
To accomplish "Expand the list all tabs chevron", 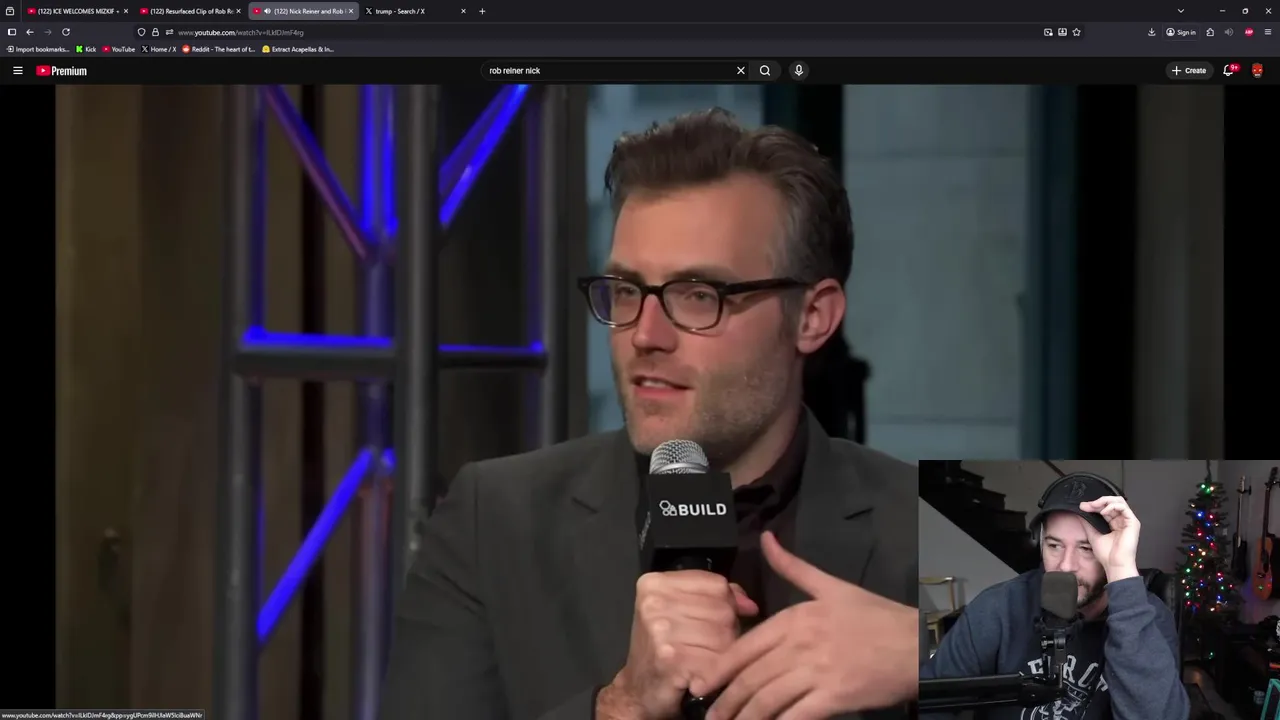I will pos(1181,11).
